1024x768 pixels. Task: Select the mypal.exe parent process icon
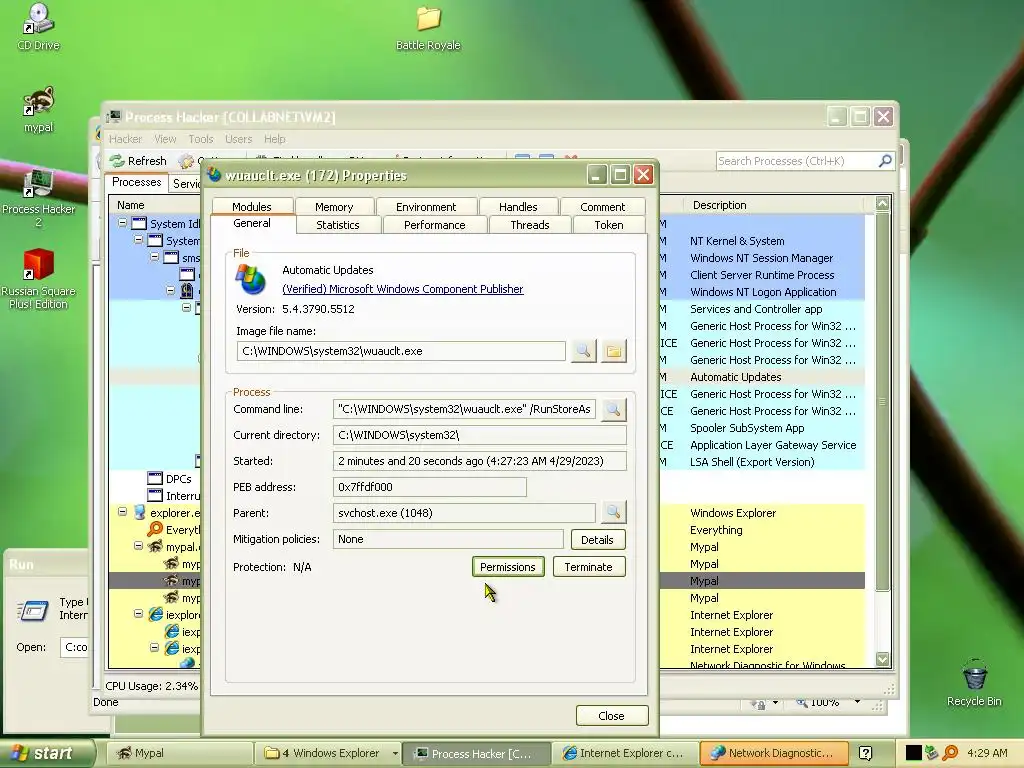pos(155,547)
